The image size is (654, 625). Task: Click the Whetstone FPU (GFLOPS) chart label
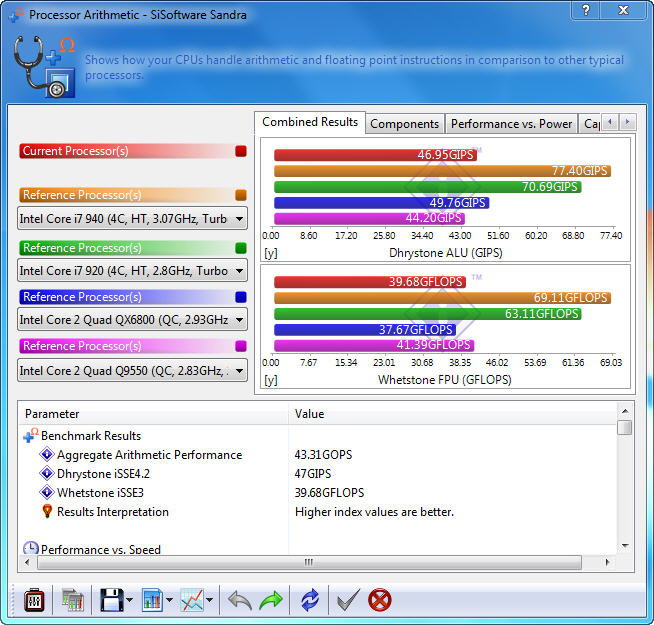point(445,380)
